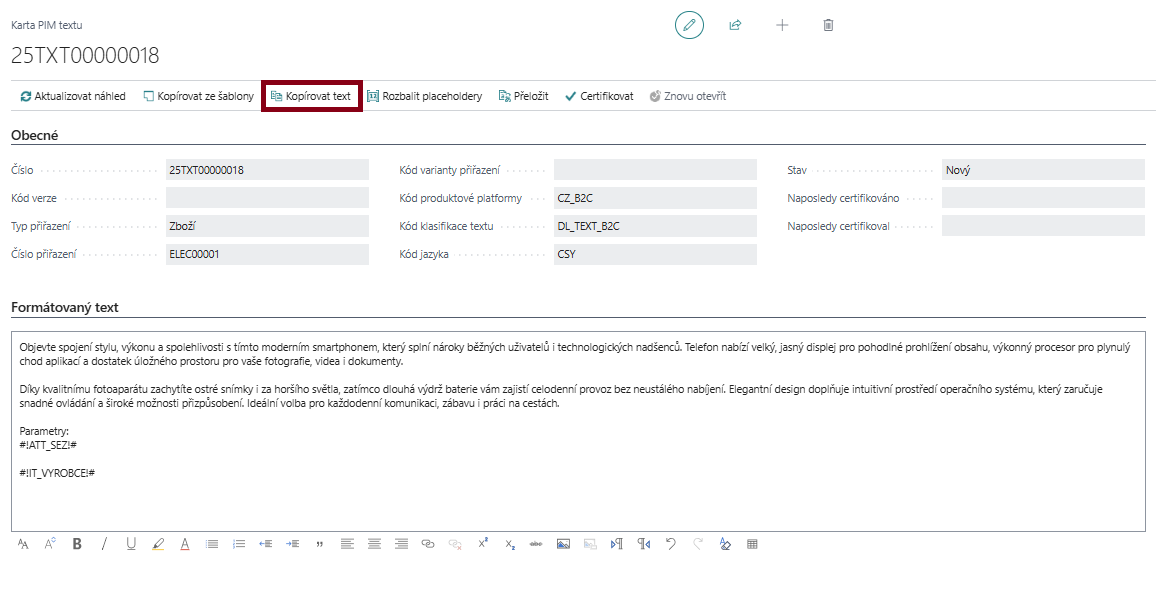
Task: Collapse the Obecné section
Action: point(34,135)
